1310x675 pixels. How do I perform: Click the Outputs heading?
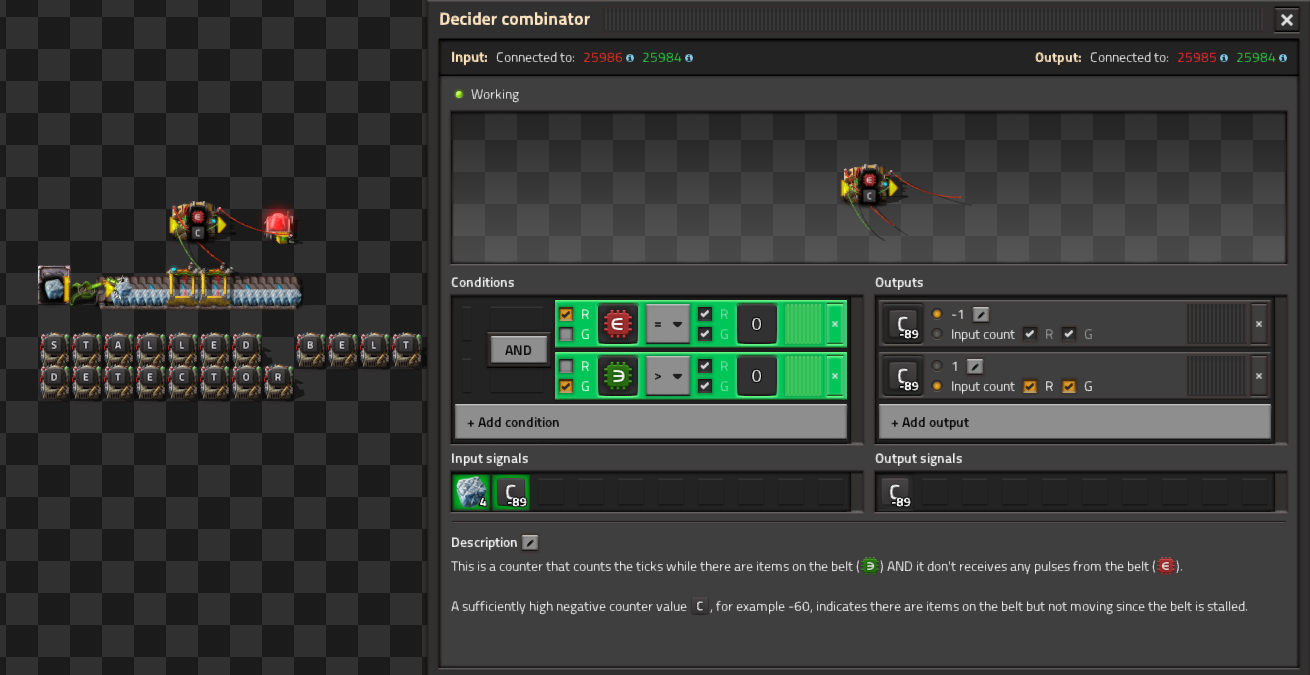coord(899,282)
